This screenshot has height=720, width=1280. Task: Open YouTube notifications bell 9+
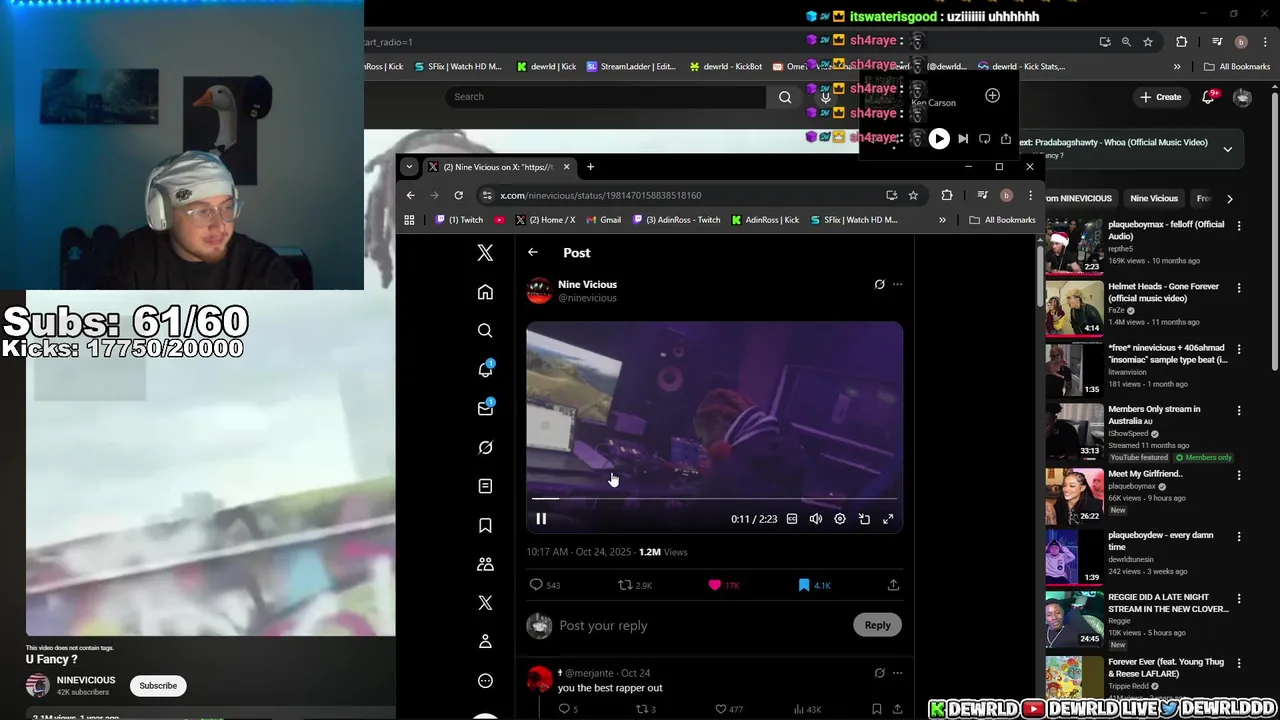coord(1209,97)
